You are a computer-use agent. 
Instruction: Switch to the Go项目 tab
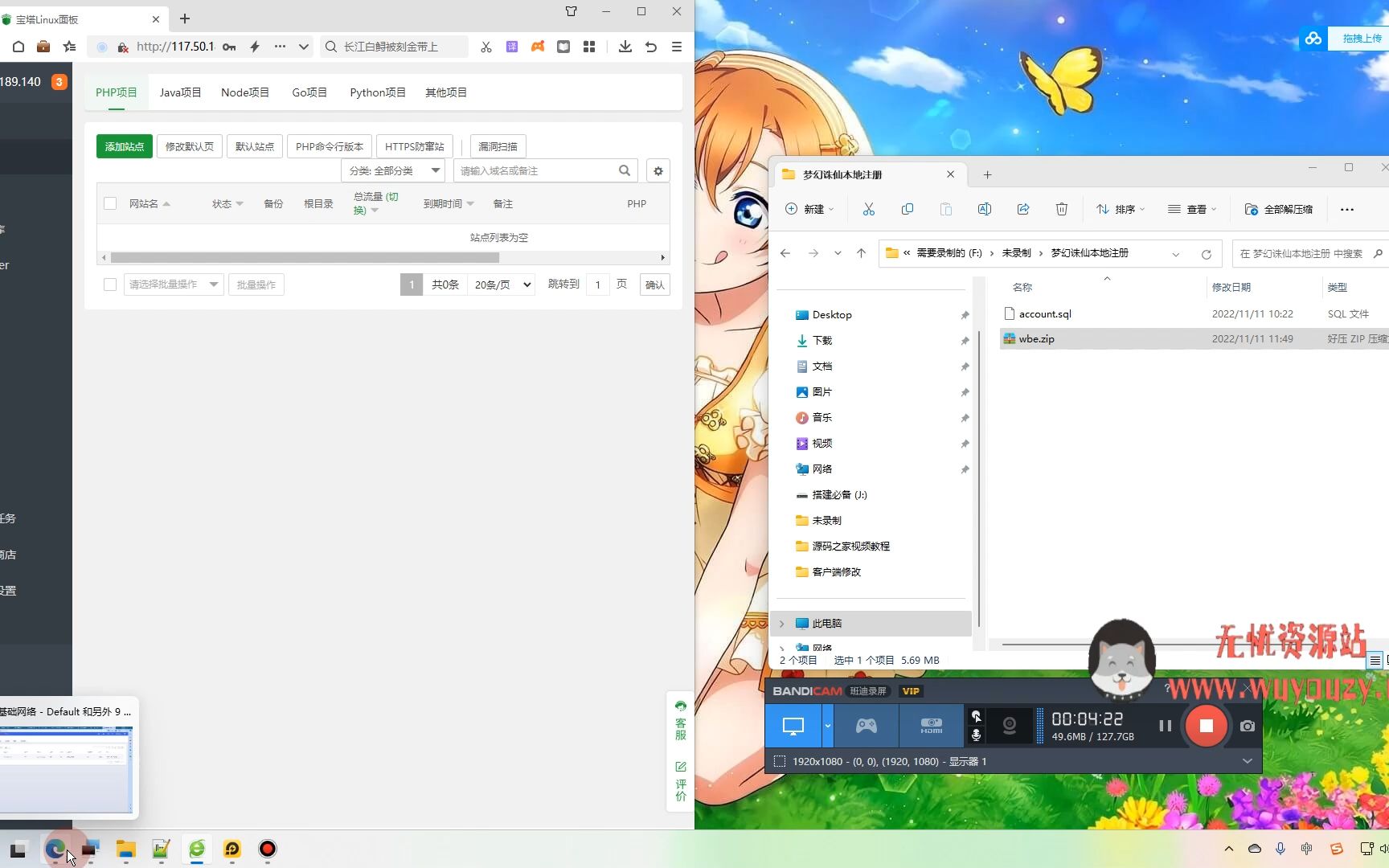coord(309,92)
